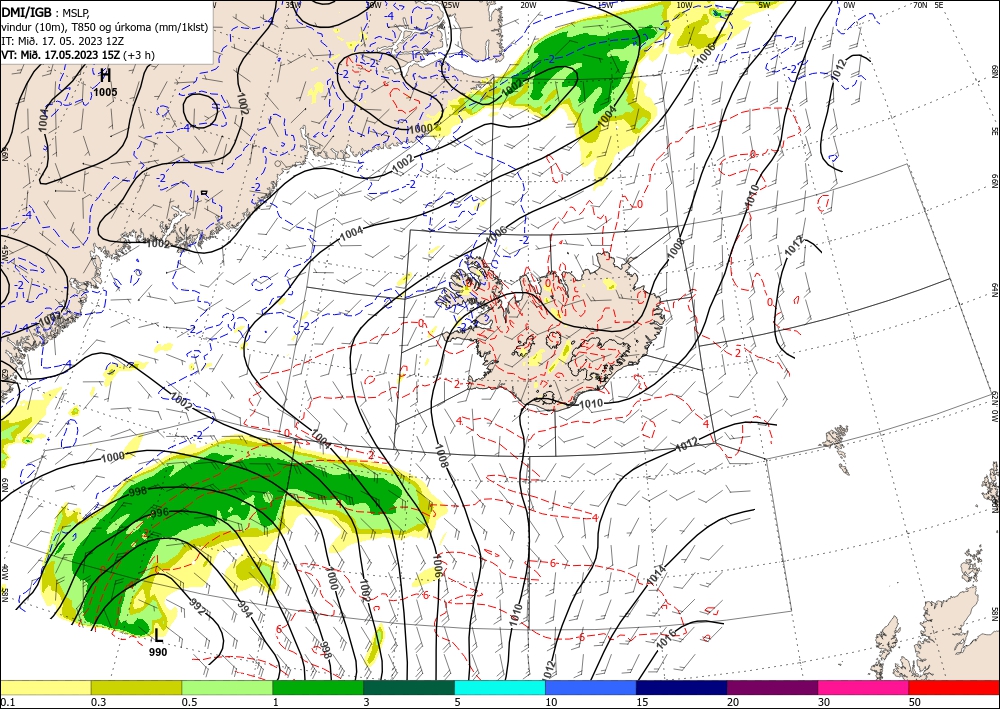Click the '20' legend scale number
Viewport: 1000px width, 709px height.
[733, 702]
